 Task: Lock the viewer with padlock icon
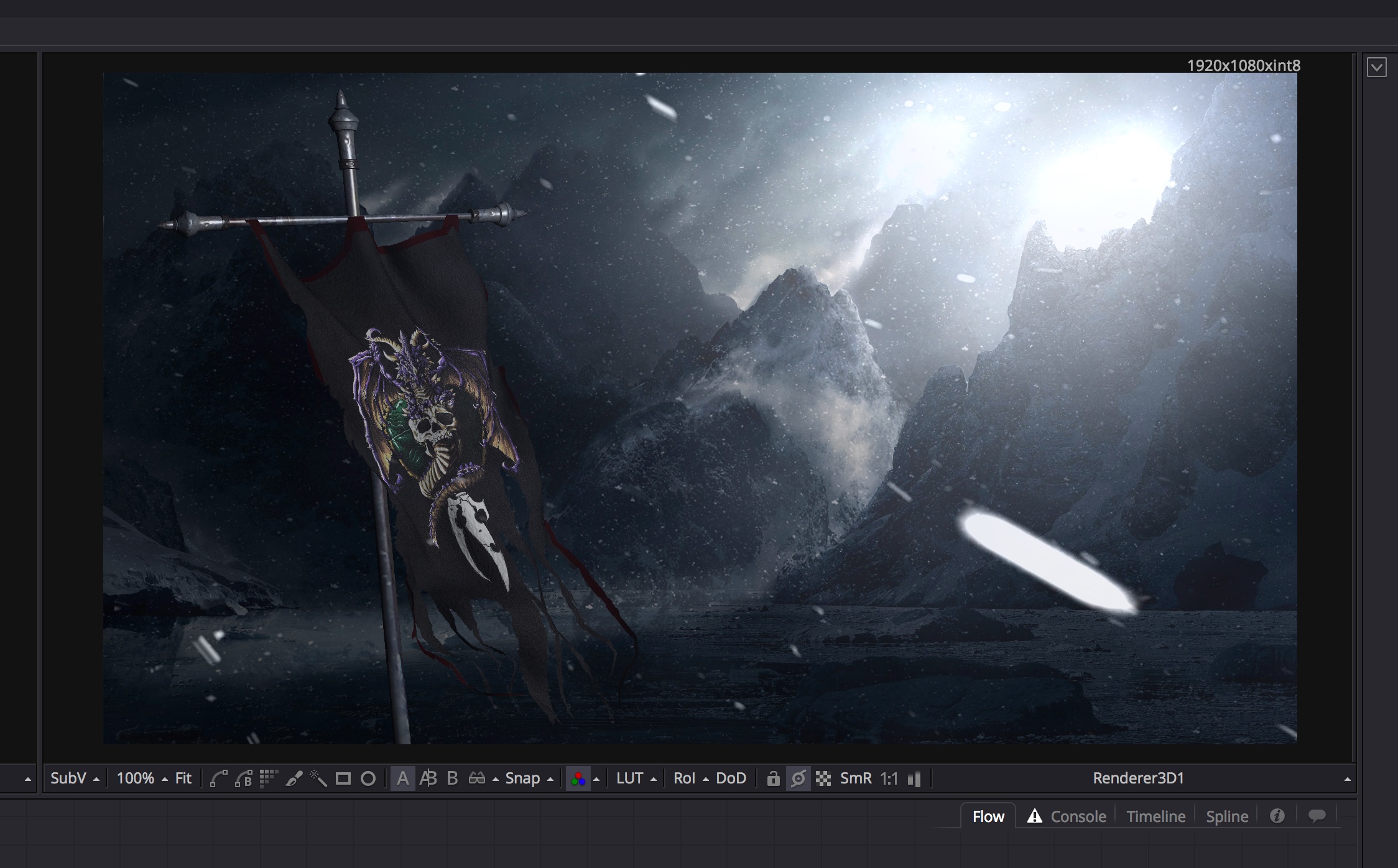[x=773, y=778]
